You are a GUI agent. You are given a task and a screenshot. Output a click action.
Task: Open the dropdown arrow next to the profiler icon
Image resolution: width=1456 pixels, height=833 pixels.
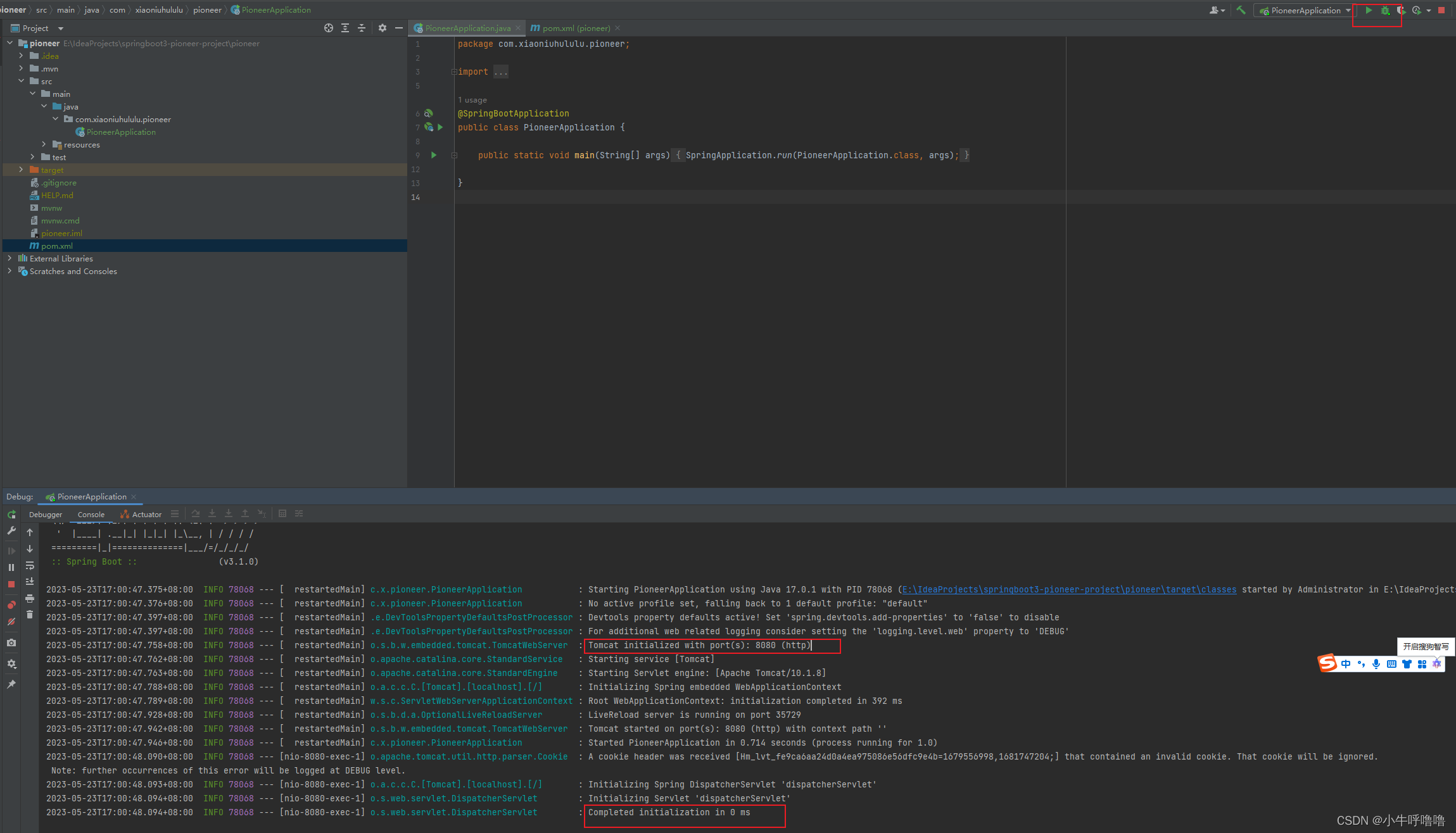coord(1429,10)
